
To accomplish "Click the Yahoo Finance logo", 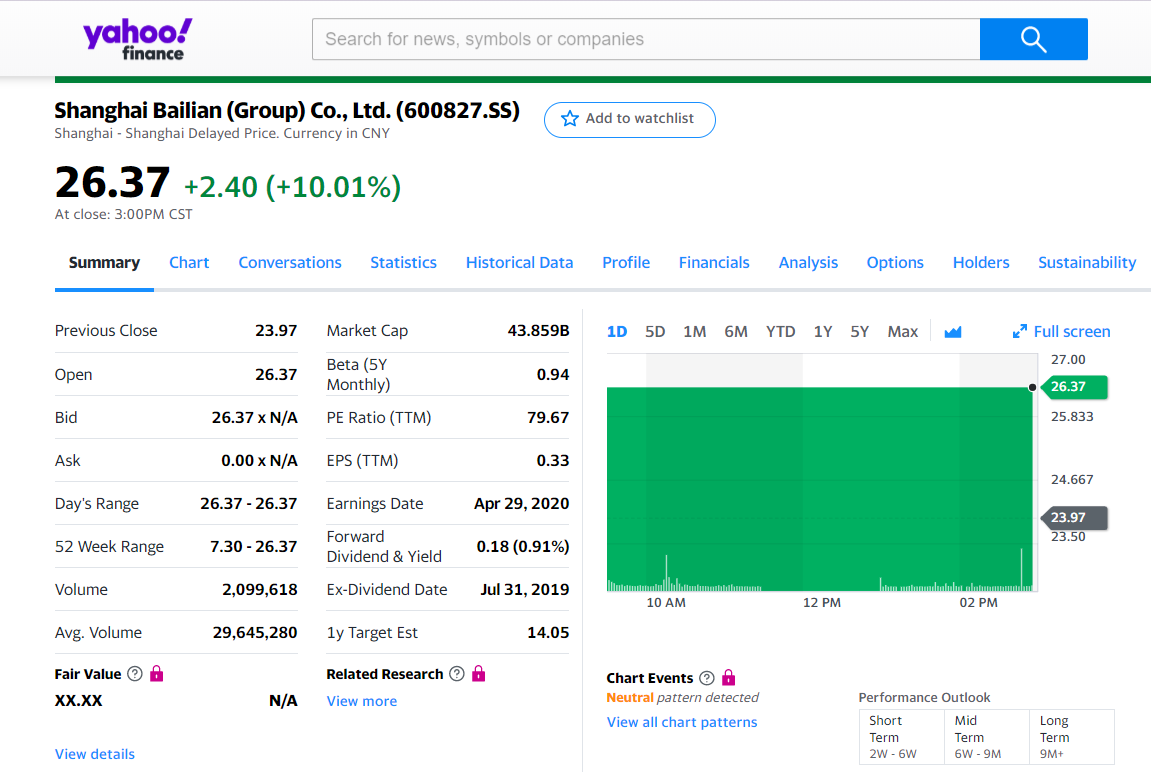I will [137, 40].
